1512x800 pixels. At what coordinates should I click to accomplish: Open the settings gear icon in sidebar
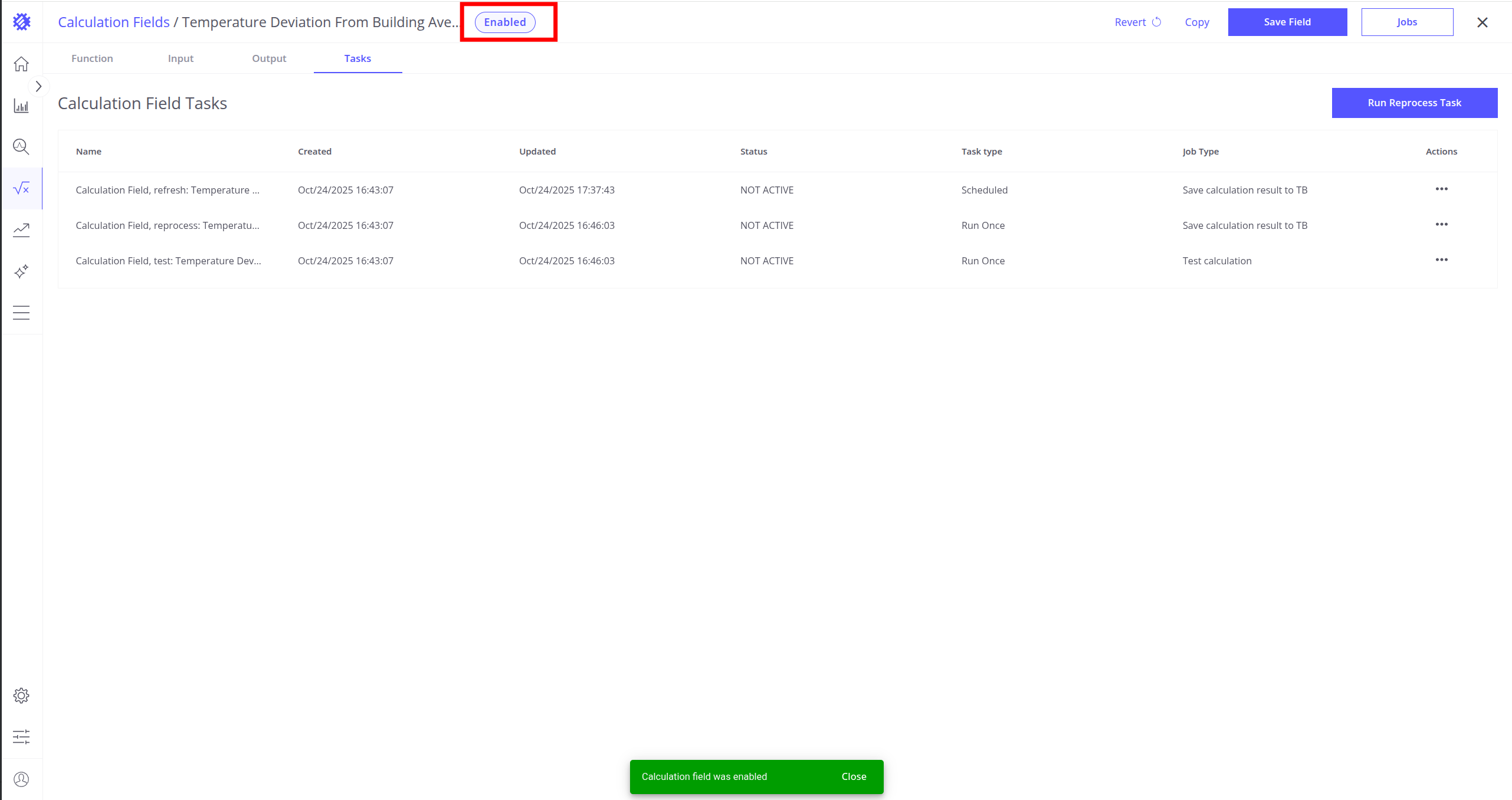coord(21,696)
